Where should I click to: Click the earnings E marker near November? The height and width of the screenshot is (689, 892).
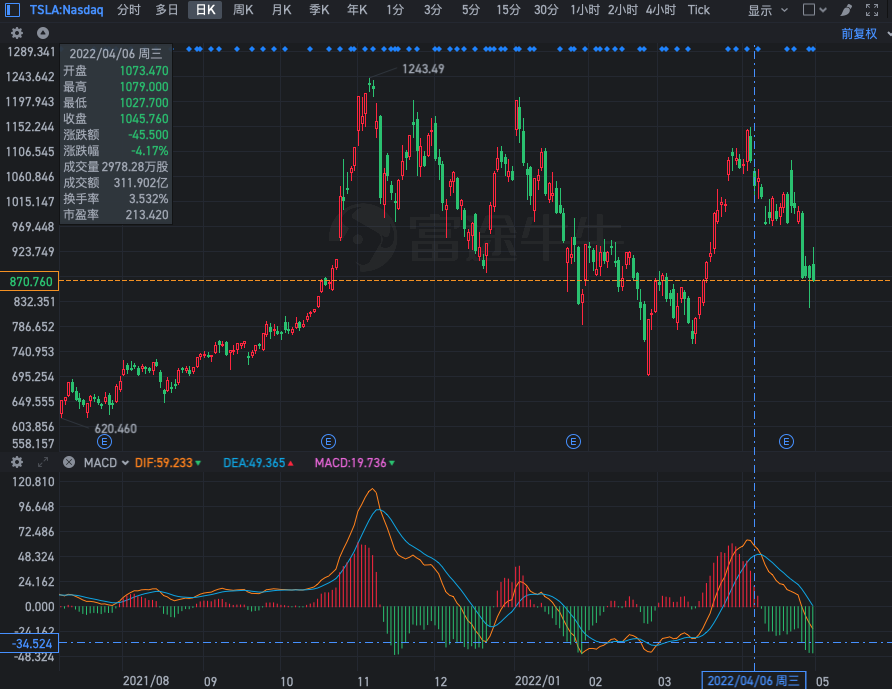tap(328, 442)
